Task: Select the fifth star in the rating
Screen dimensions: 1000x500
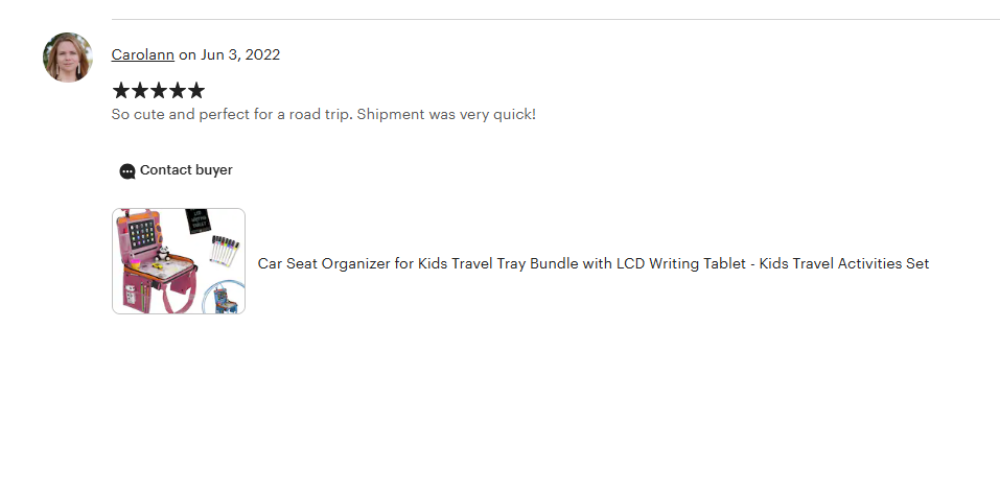Action: 196,91
